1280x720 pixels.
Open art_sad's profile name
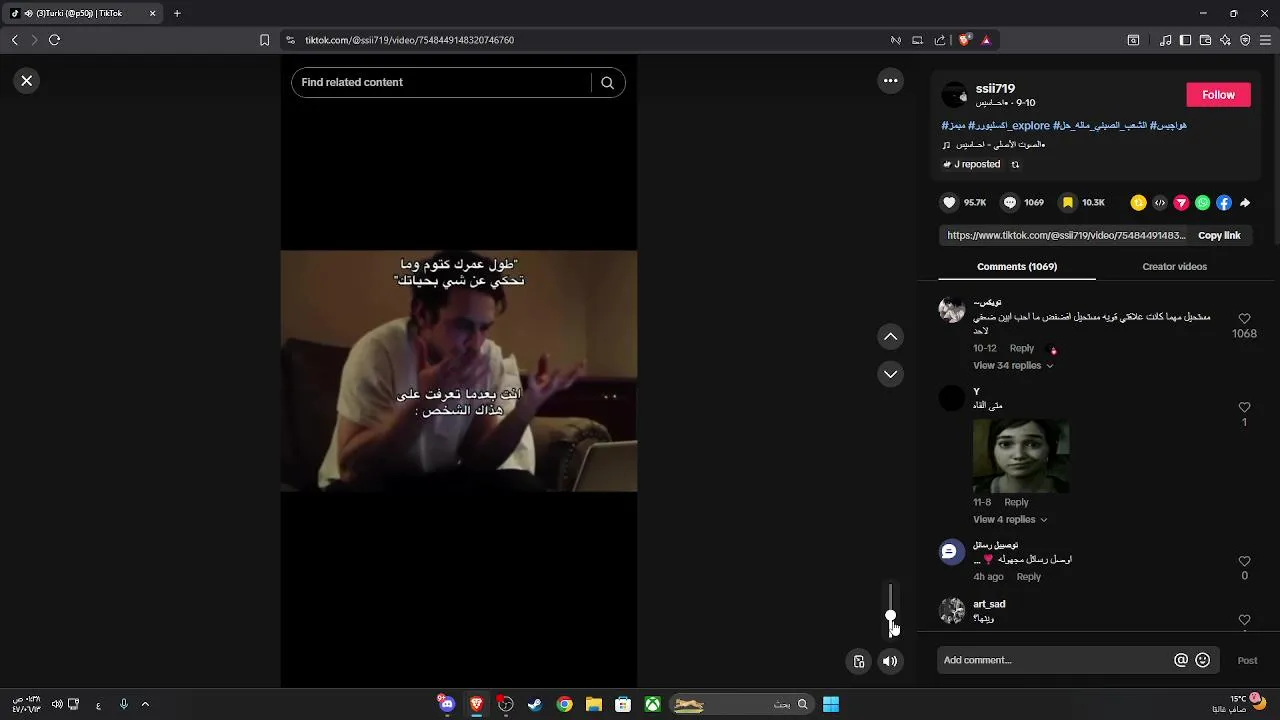click(989, 604)
